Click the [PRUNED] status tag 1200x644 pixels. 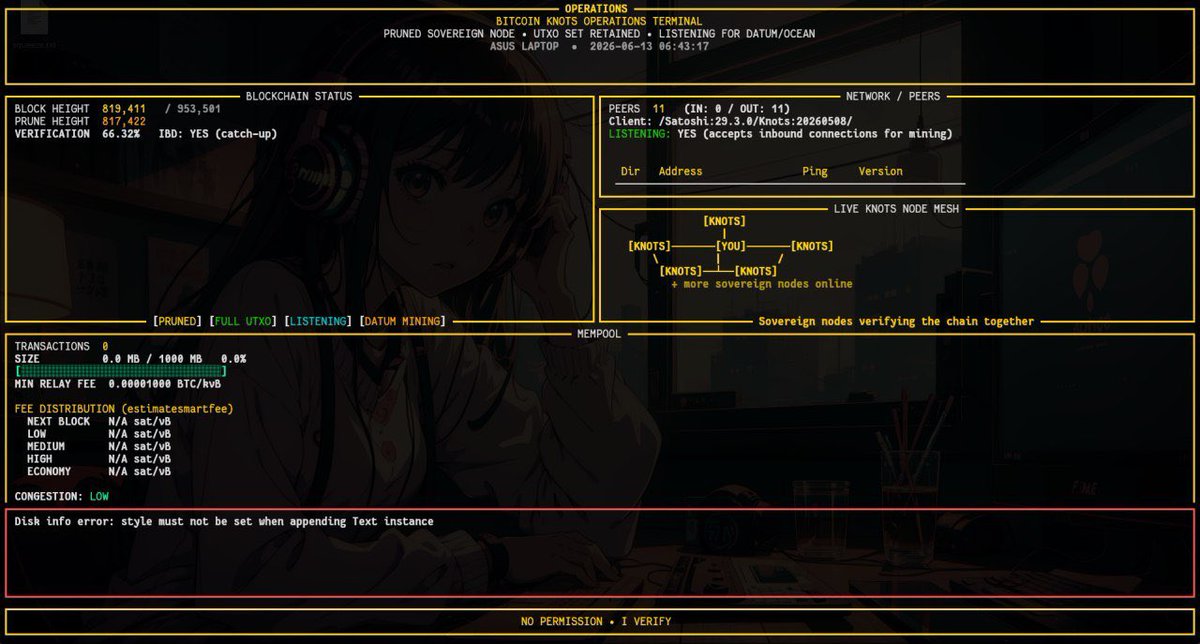[x=177, y=321]
